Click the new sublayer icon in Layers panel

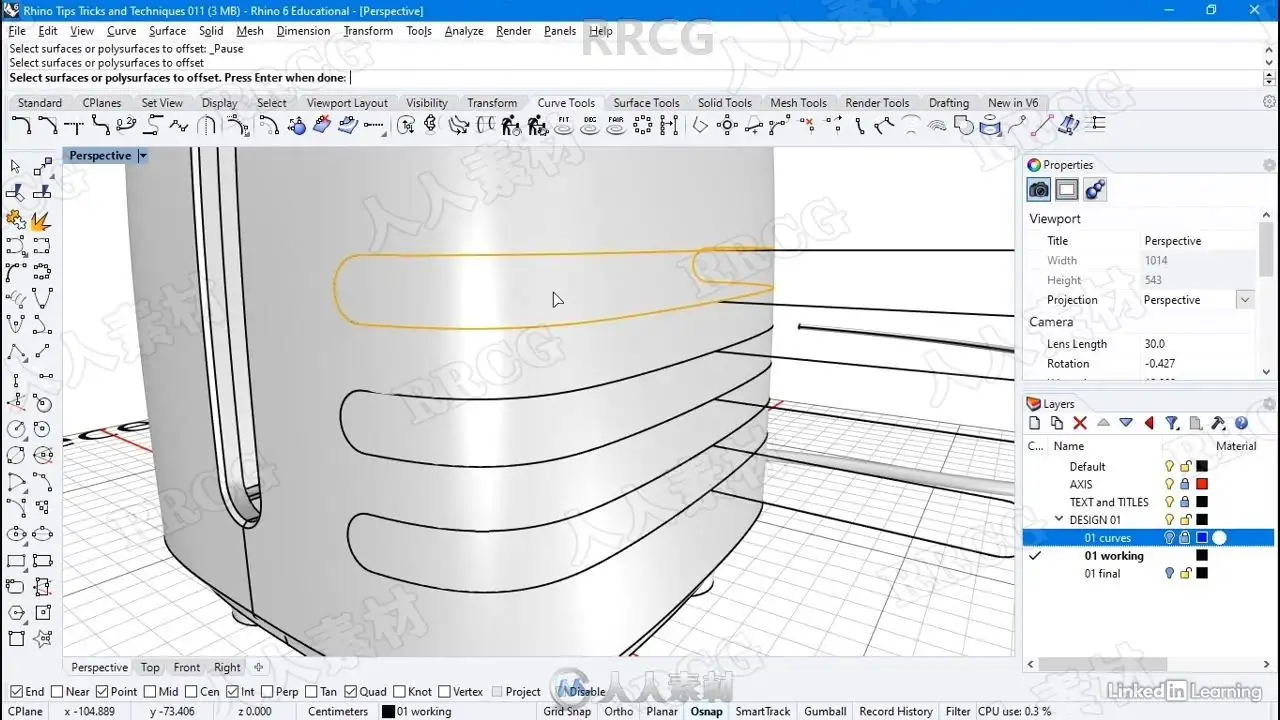pyautogui.click(x=1057, y=423)
